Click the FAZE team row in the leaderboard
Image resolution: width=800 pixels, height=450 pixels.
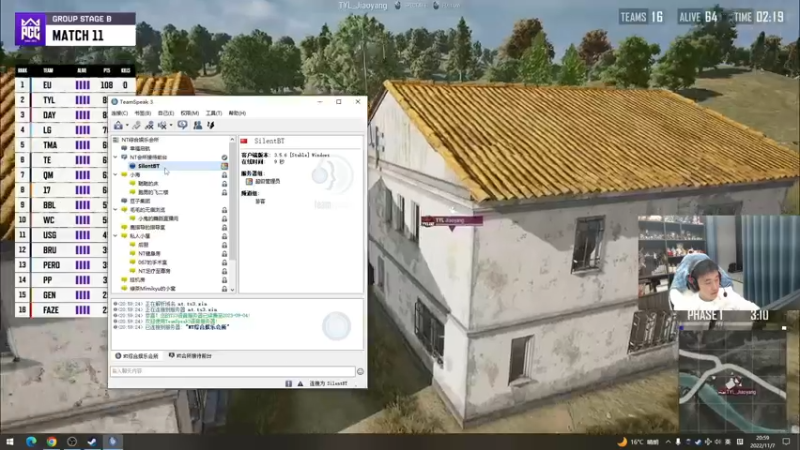(x=76, y=310)
